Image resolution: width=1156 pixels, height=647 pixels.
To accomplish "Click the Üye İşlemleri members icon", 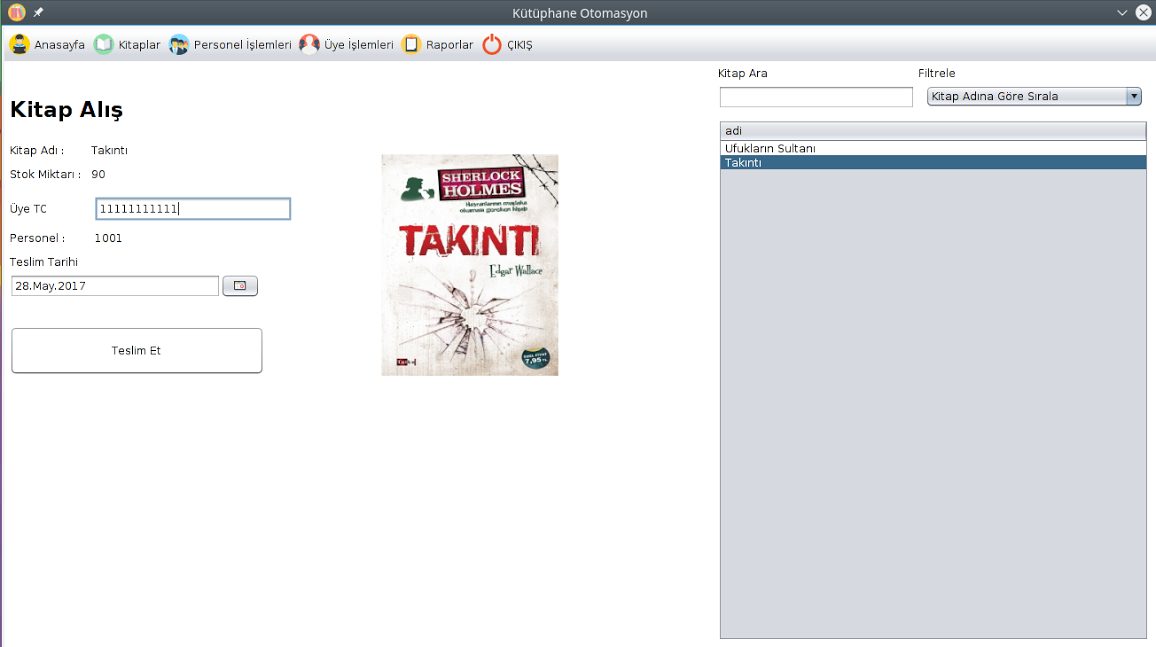I will click(309, 44).
